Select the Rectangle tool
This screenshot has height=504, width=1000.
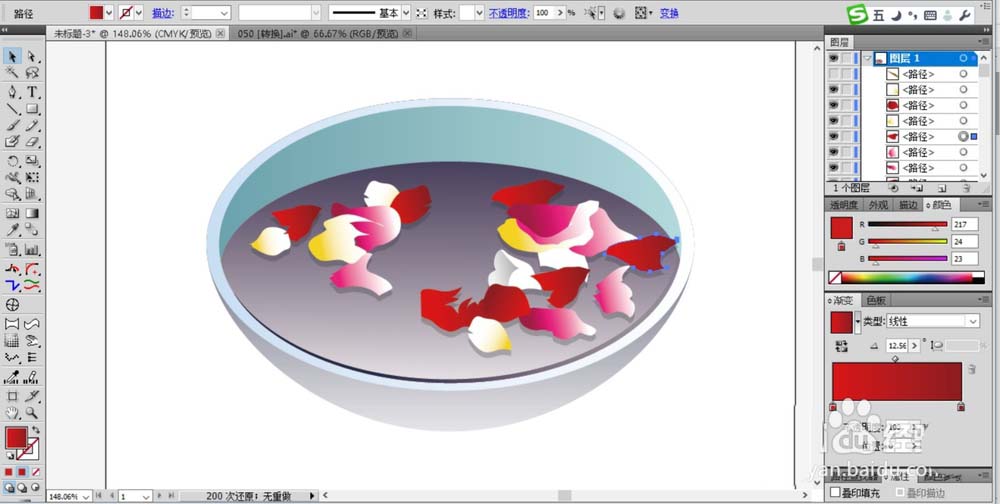[x=32, y=109]
